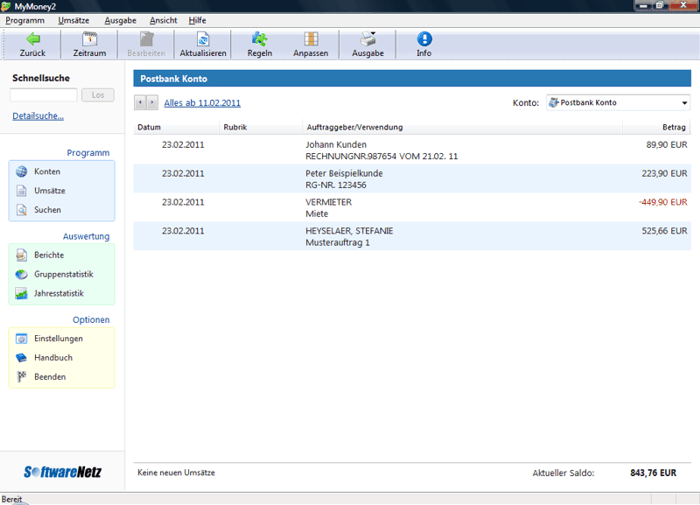
Task: Click the amount 525,66 EUR
Action: click(664, 231)
